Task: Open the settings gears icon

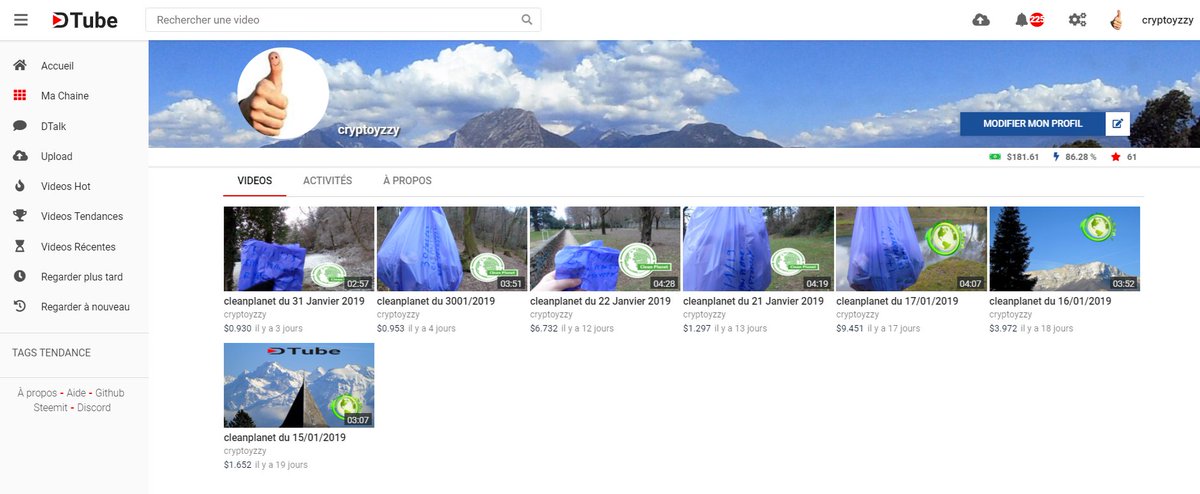Action: pyautogui.click(x=1077, y=20)
